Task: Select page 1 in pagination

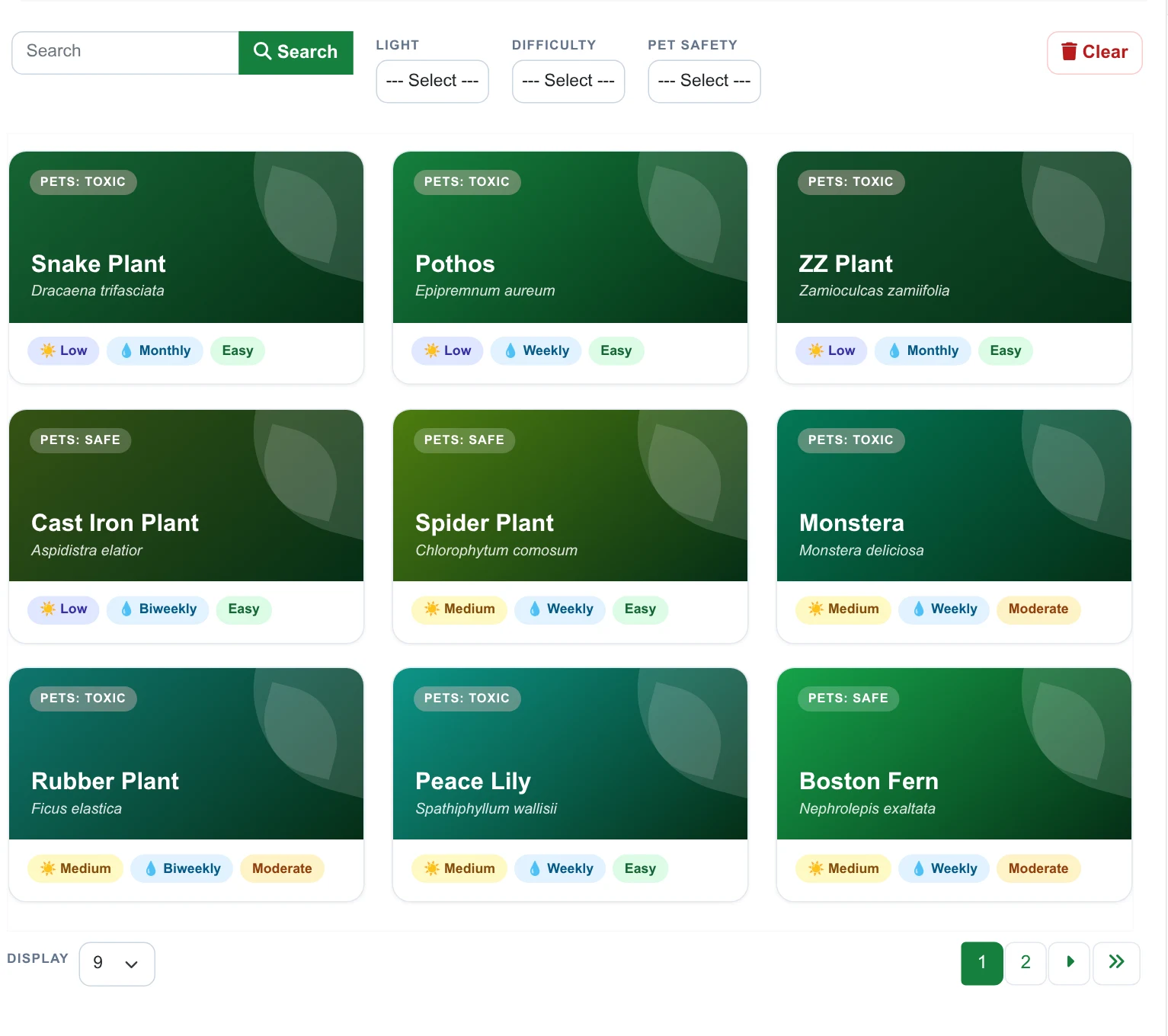Action: (x=982, y=964)
